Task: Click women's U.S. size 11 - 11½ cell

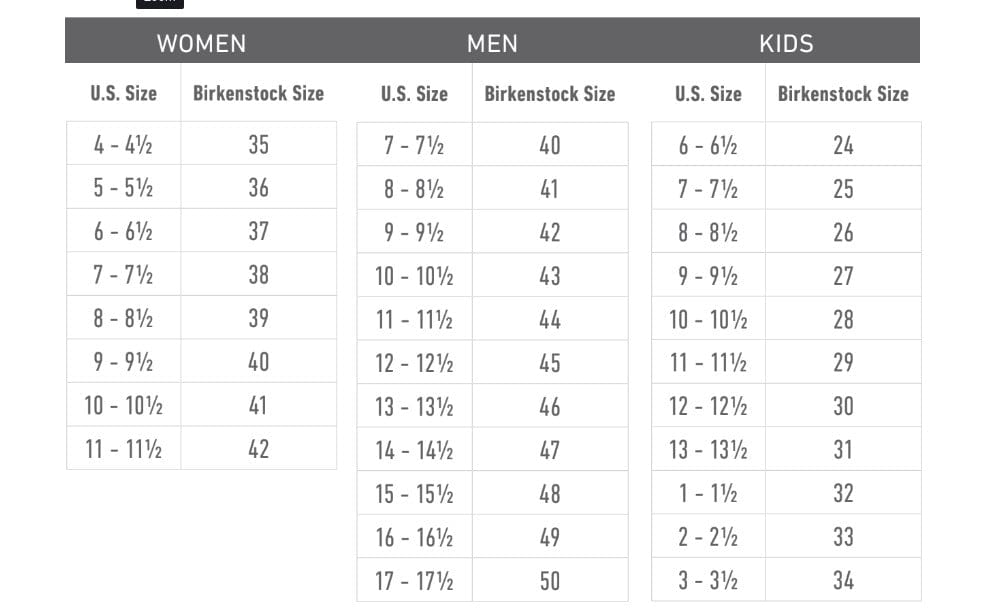Action: [123, 449]
